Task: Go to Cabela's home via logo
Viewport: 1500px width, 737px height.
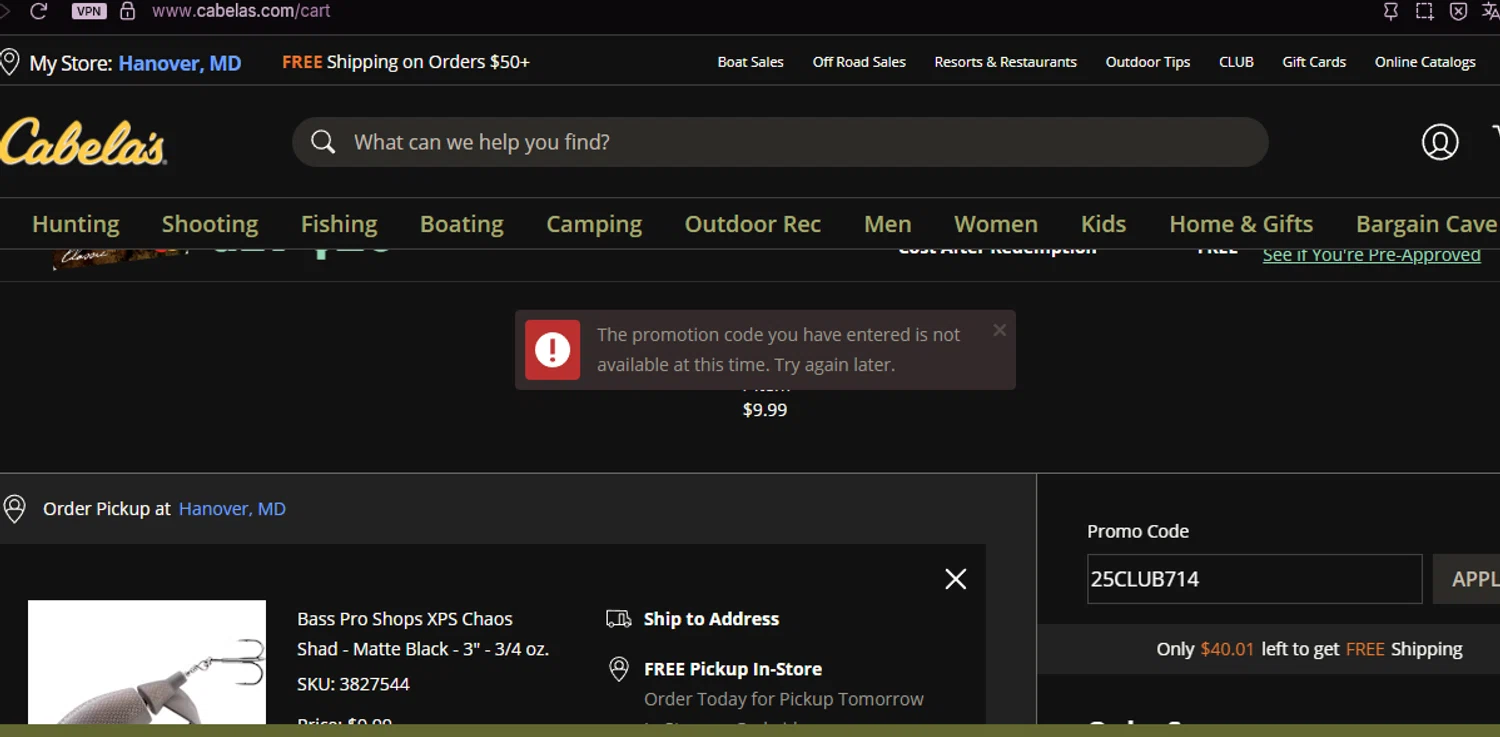Action: [83, 142]
